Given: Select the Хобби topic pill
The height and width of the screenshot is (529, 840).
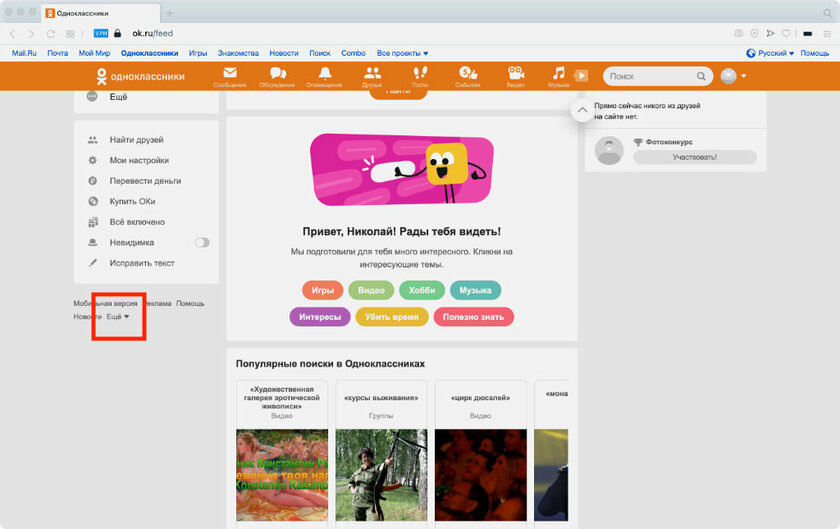Looking at the screenshot, I should (422, 290).
